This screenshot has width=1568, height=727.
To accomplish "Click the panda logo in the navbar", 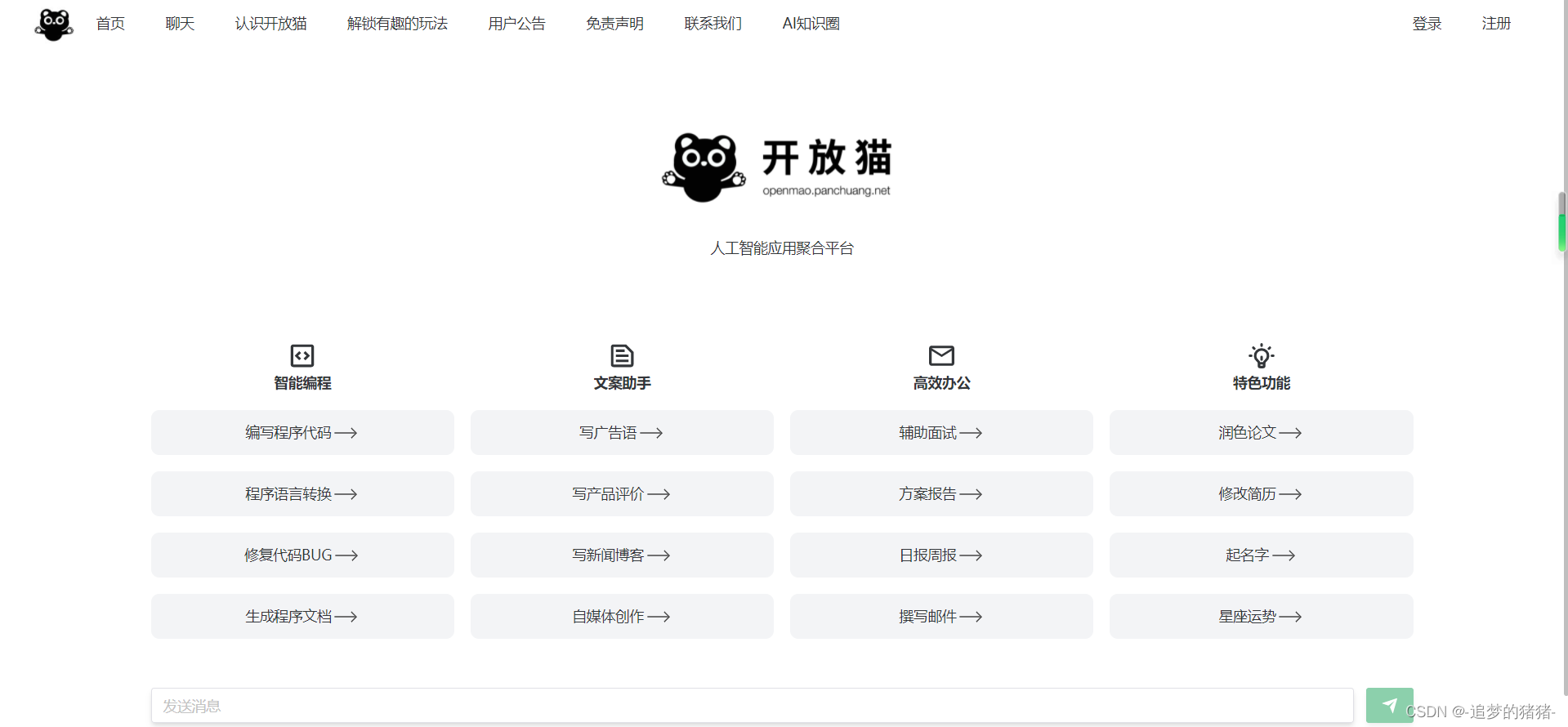I will 54,25.
